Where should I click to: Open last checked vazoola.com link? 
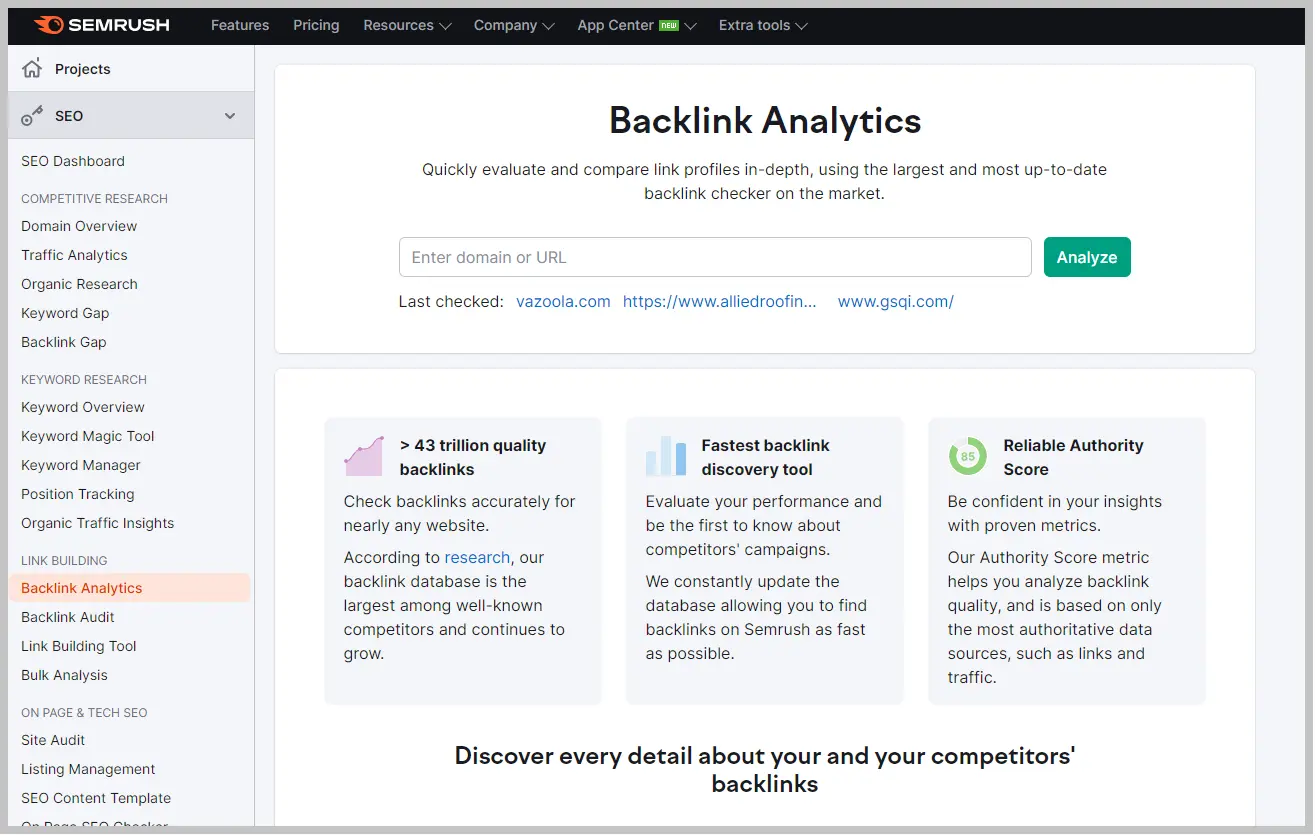(563, 301)
